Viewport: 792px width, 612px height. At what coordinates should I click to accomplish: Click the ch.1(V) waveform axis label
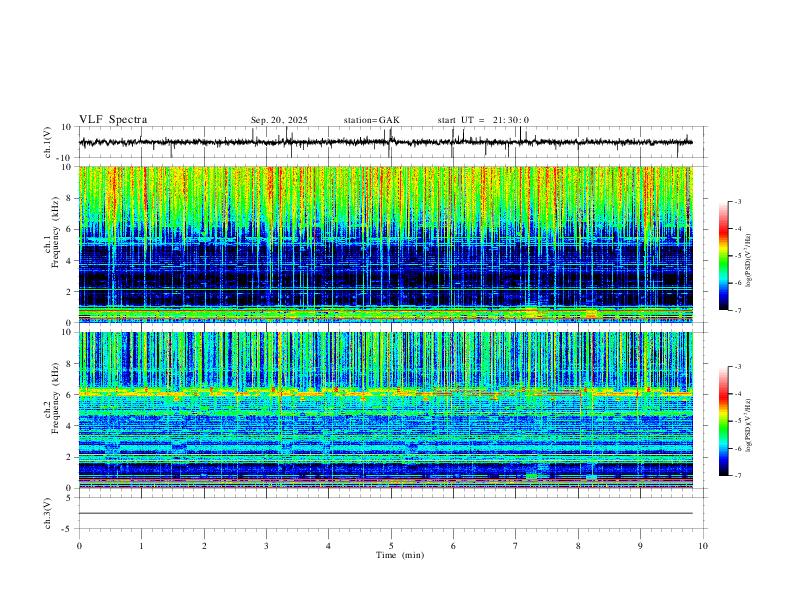48,142
